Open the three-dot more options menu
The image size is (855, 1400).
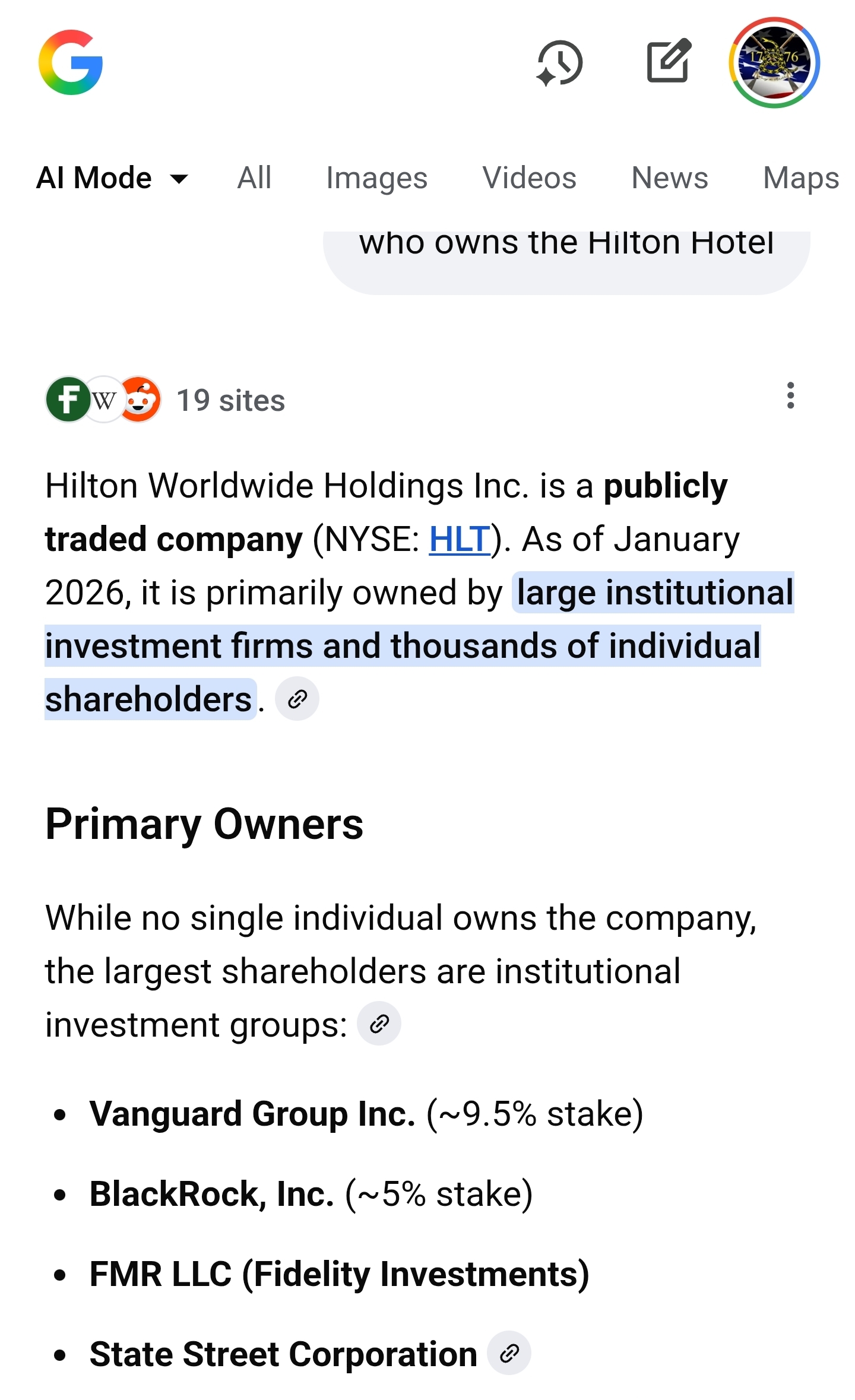790,395
